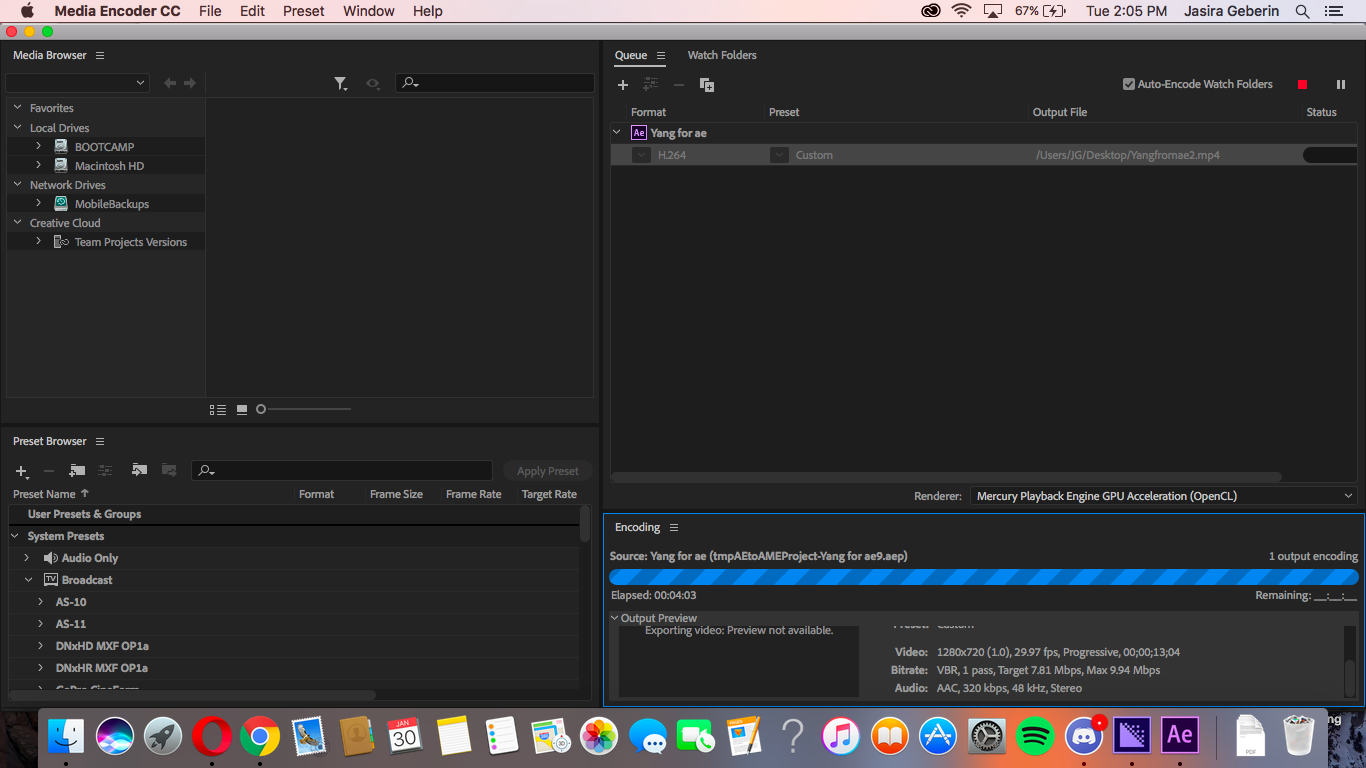Pause the encoding queue
The image size is (1366, 768).
click(1341, 85)
